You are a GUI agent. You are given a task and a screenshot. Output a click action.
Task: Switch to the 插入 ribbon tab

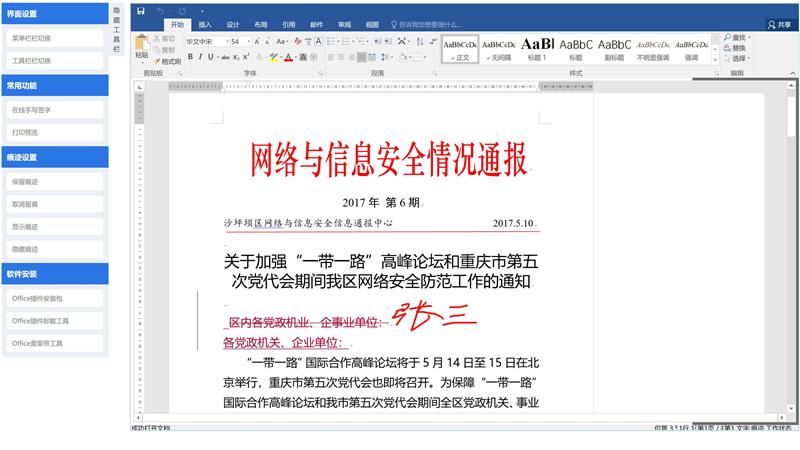click(x=205, y=24)
